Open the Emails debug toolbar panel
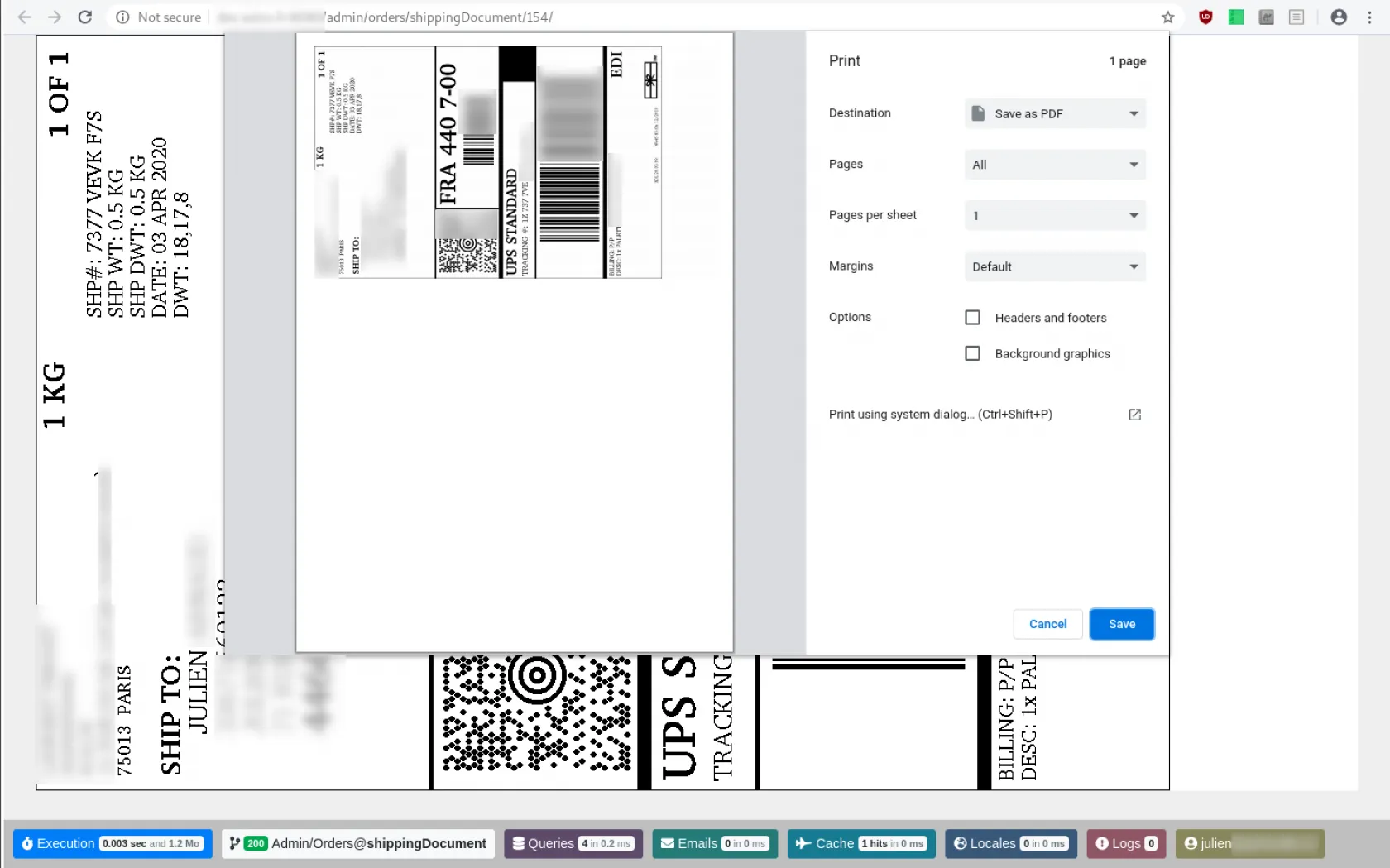The width and height of the screenshot is (1390, 868). pos(714,843)
